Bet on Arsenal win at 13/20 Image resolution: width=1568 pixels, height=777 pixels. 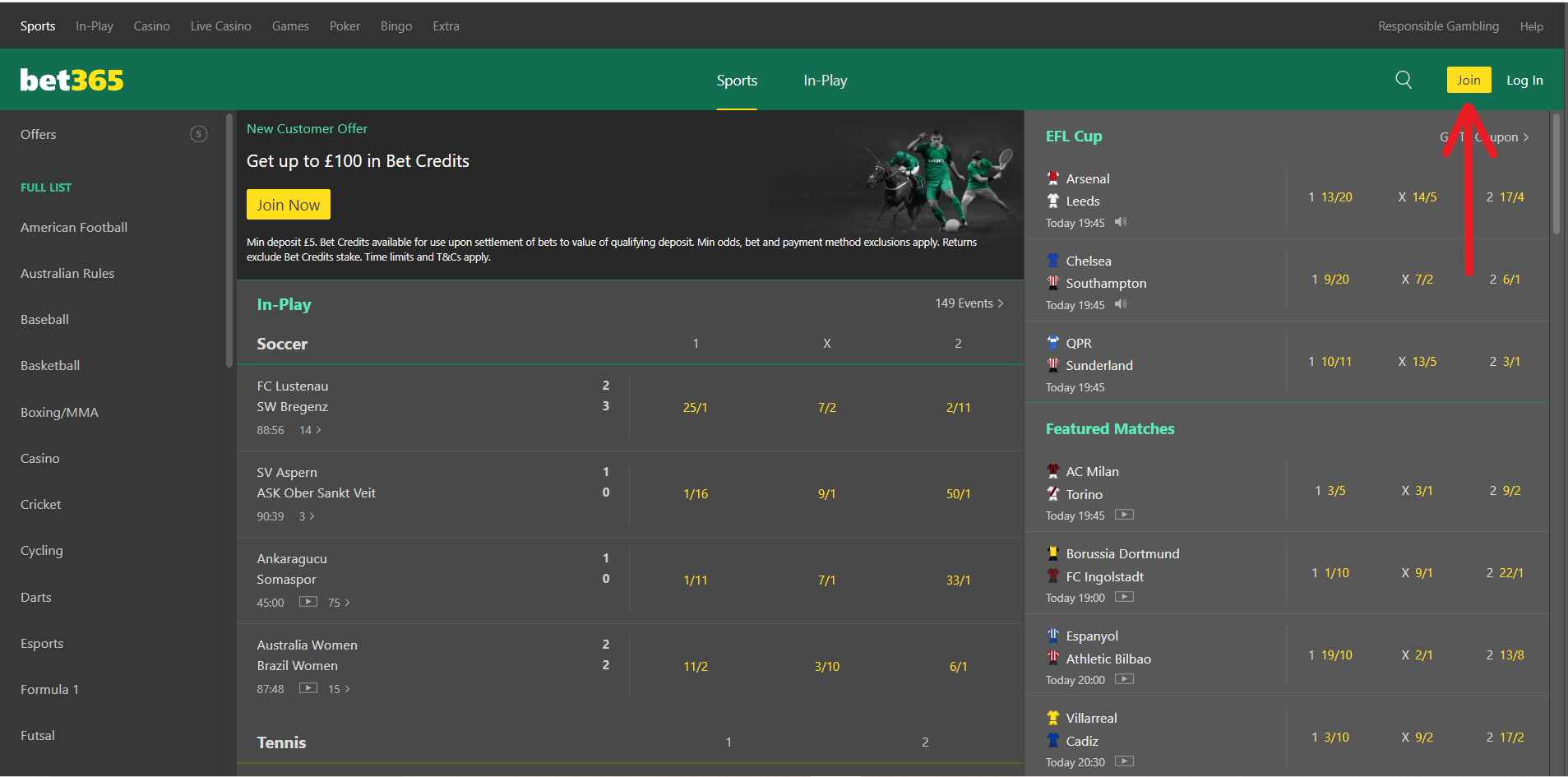click(1330, 197)
